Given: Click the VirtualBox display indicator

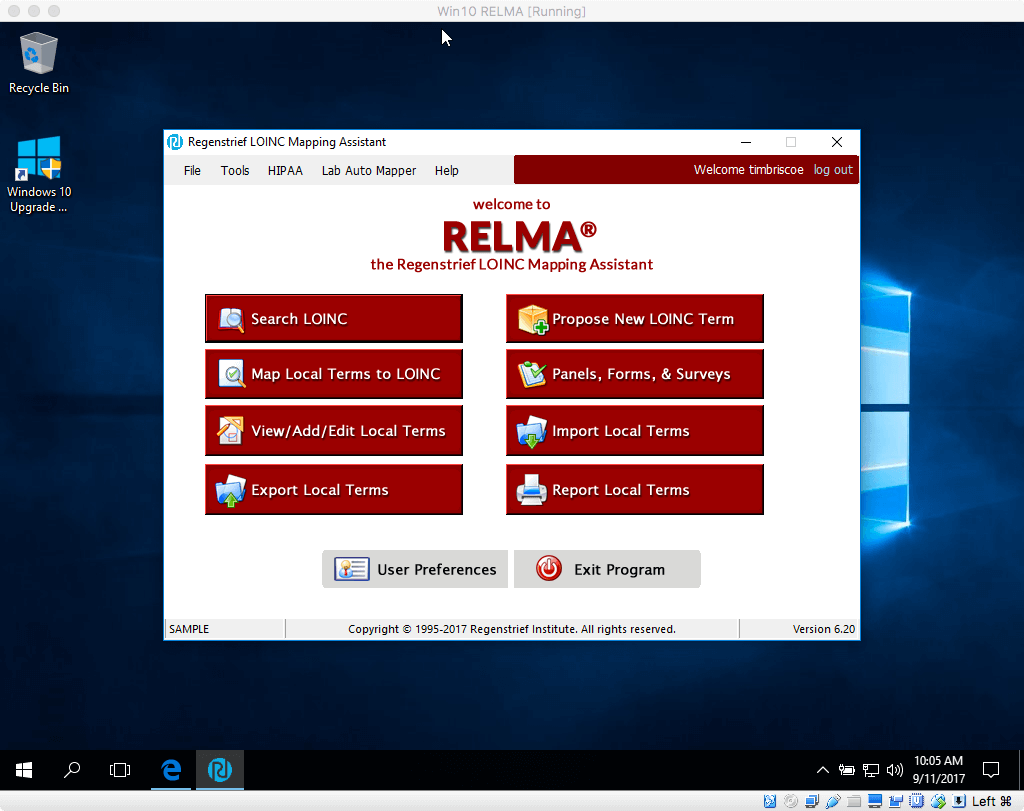Looking at the screenshot, I should (x=875, y=801).
